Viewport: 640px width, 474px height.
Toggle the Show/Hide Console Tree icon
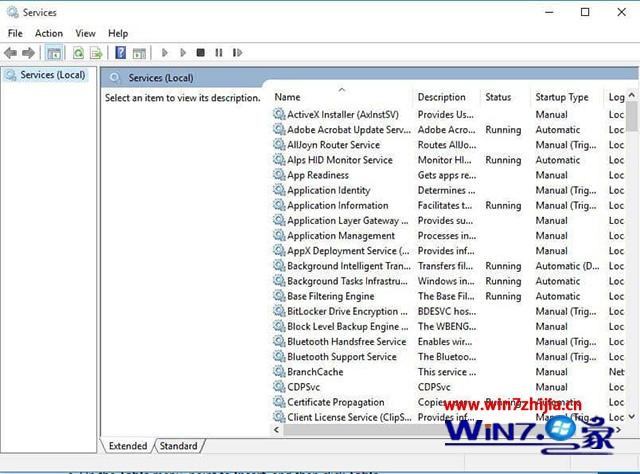[x=54, y=53]
